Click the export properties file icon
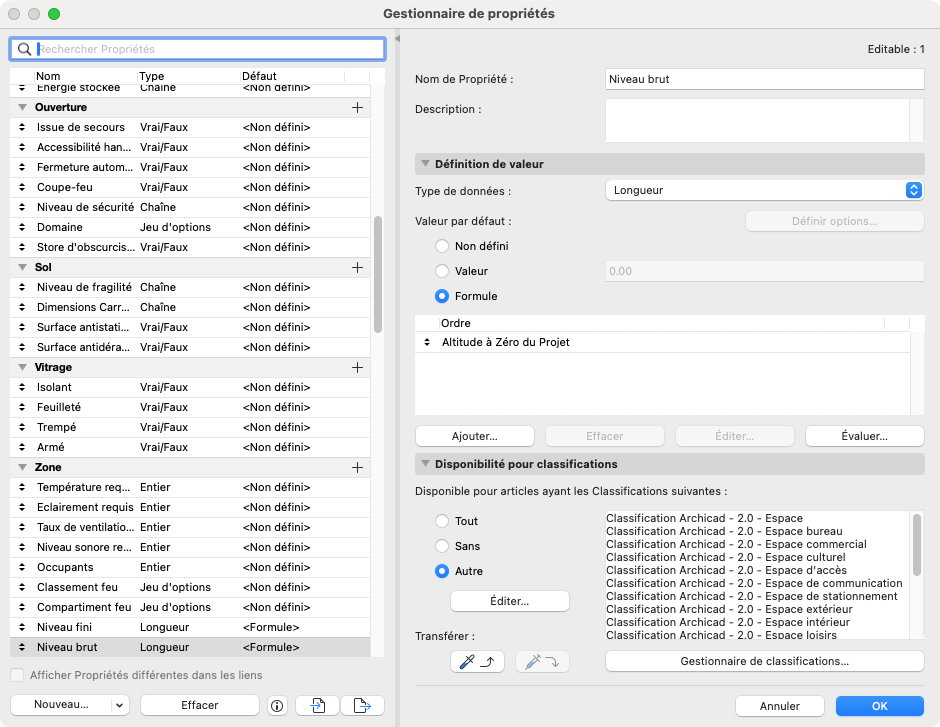Viewport: 940px width, 727px height. 362,705
